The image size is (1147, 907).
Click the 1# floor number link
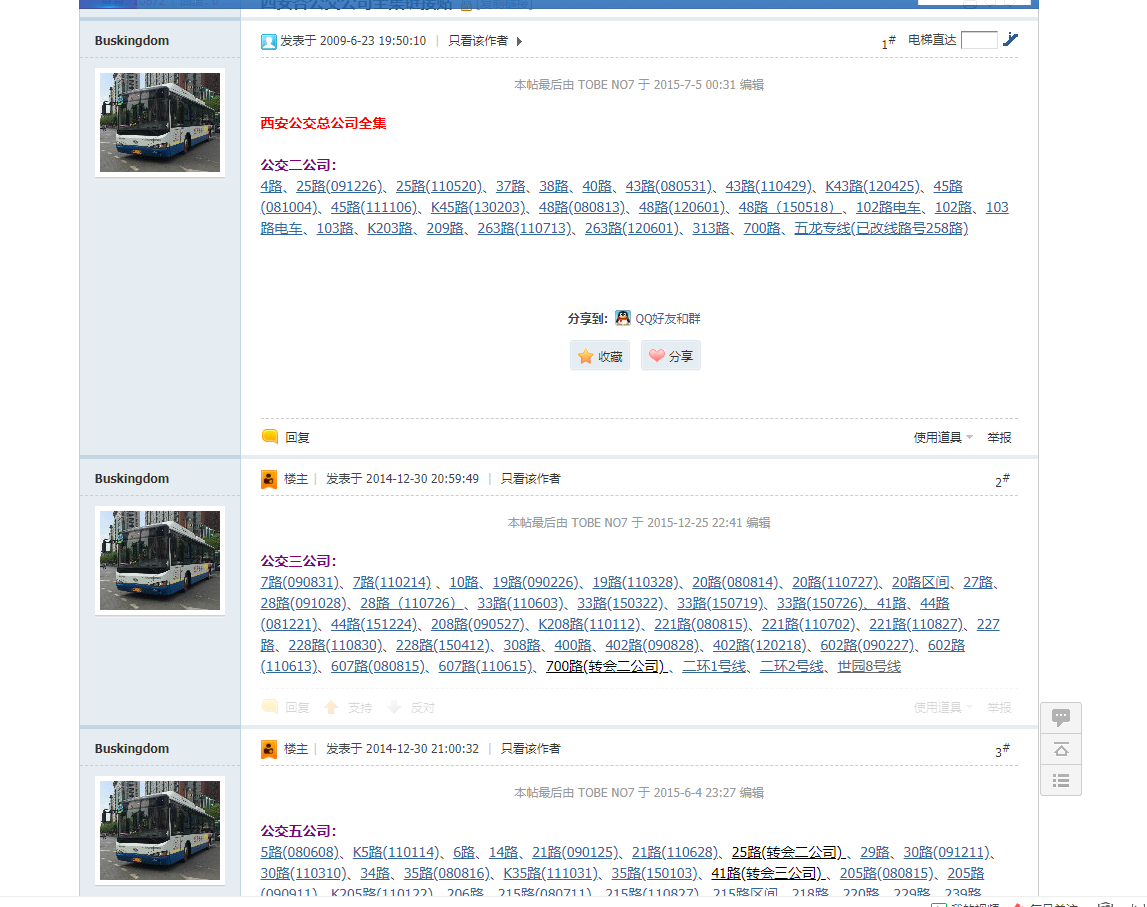tap(888, 42)
